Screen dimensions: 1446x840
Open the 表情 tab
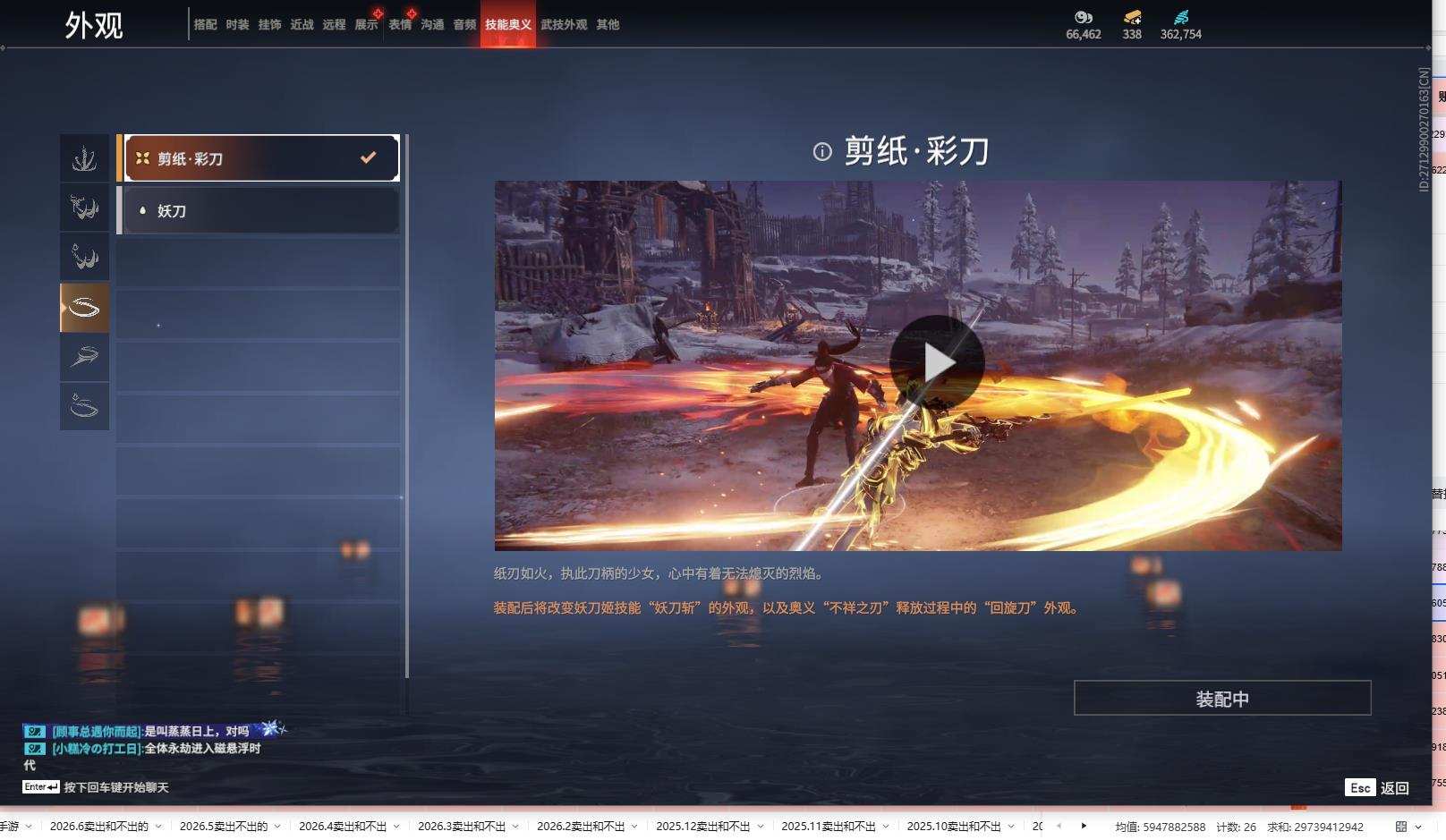[400, 24]
